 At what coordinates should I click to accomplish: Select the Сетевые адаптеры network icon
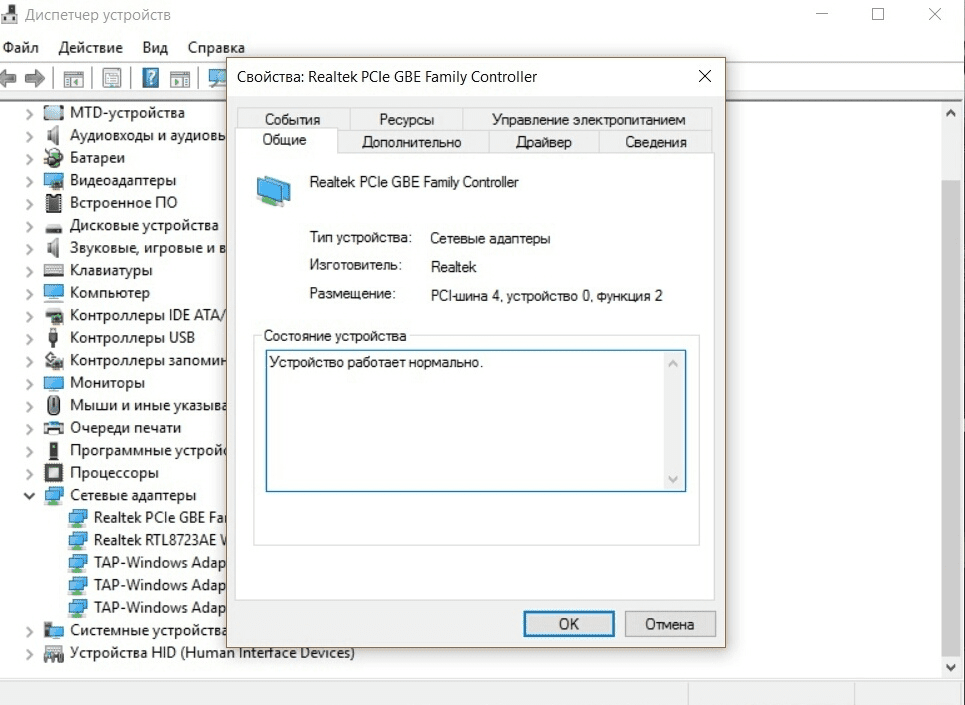(54, 495)
